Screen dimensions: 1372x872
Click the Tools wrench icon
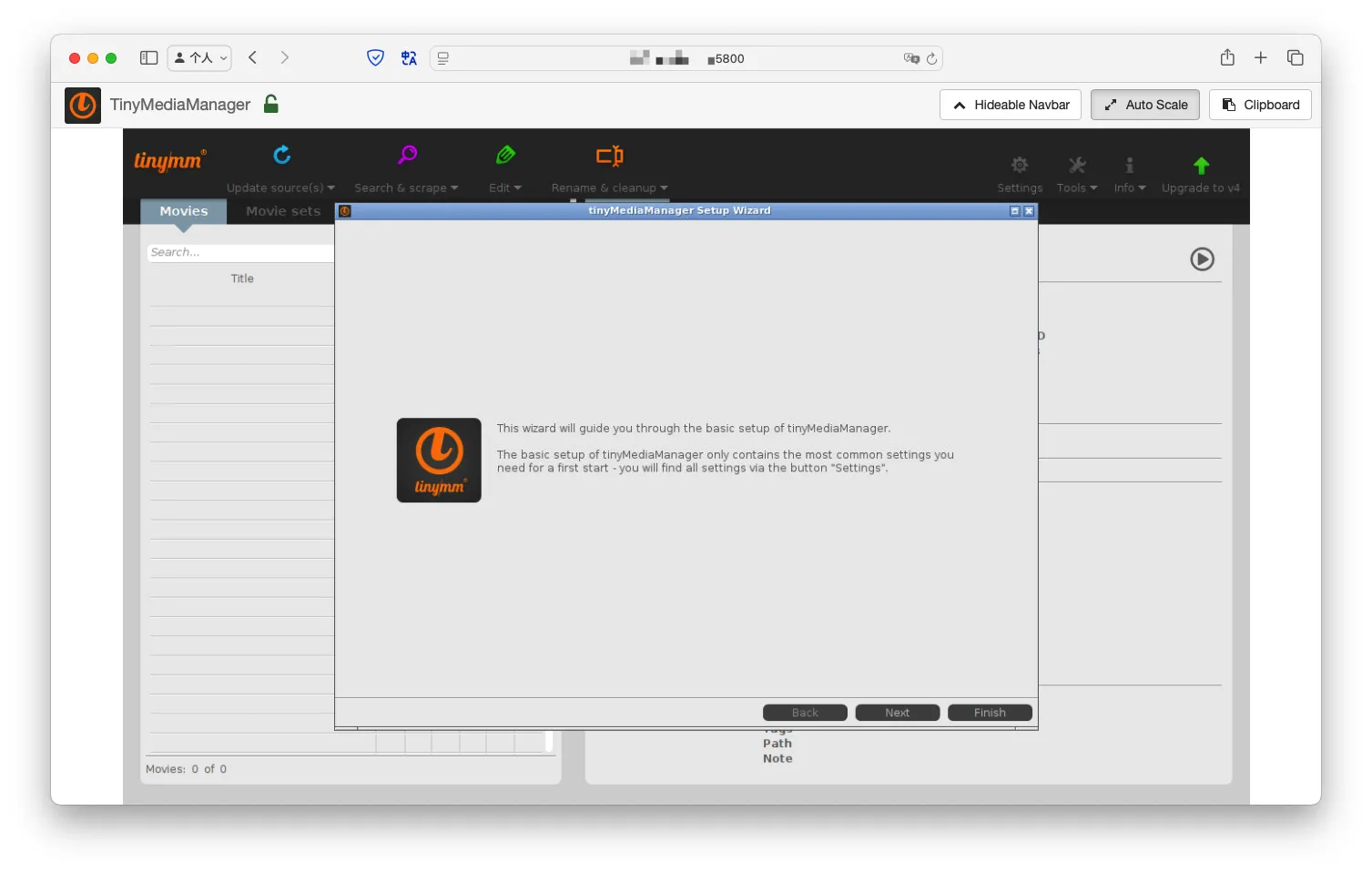tap(1077, 165)
